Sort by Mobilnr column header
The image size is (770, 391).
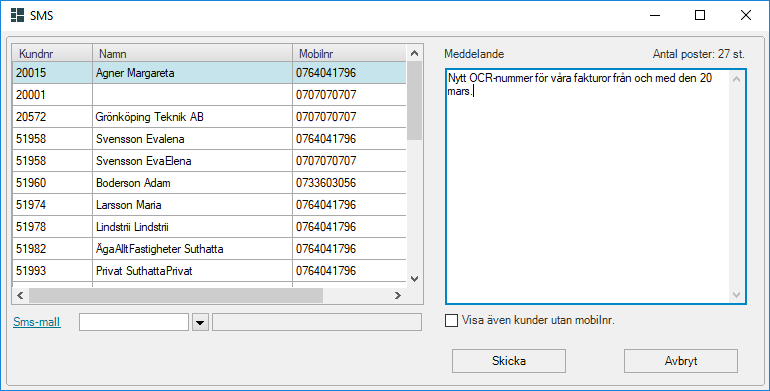click(349, 53)
